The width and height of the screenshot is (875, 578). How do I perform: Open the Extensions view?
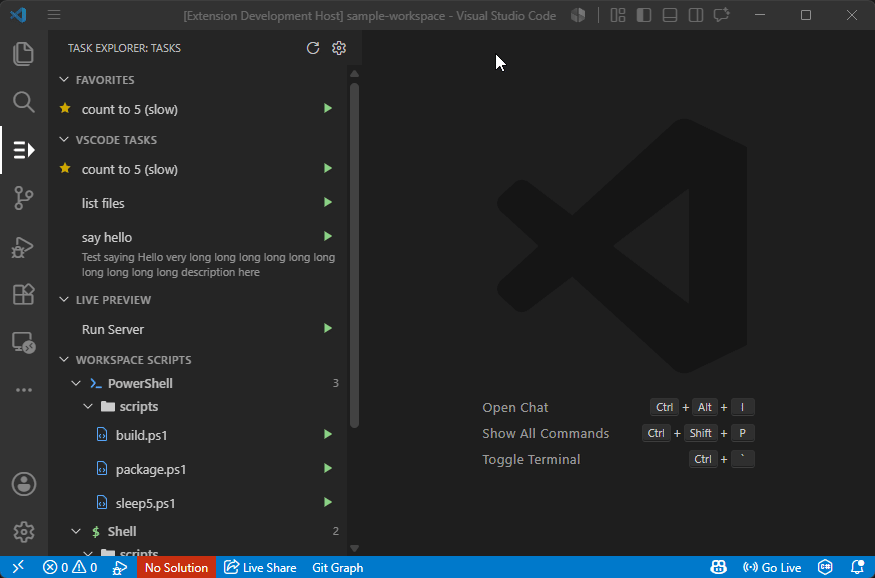[23, 294]
